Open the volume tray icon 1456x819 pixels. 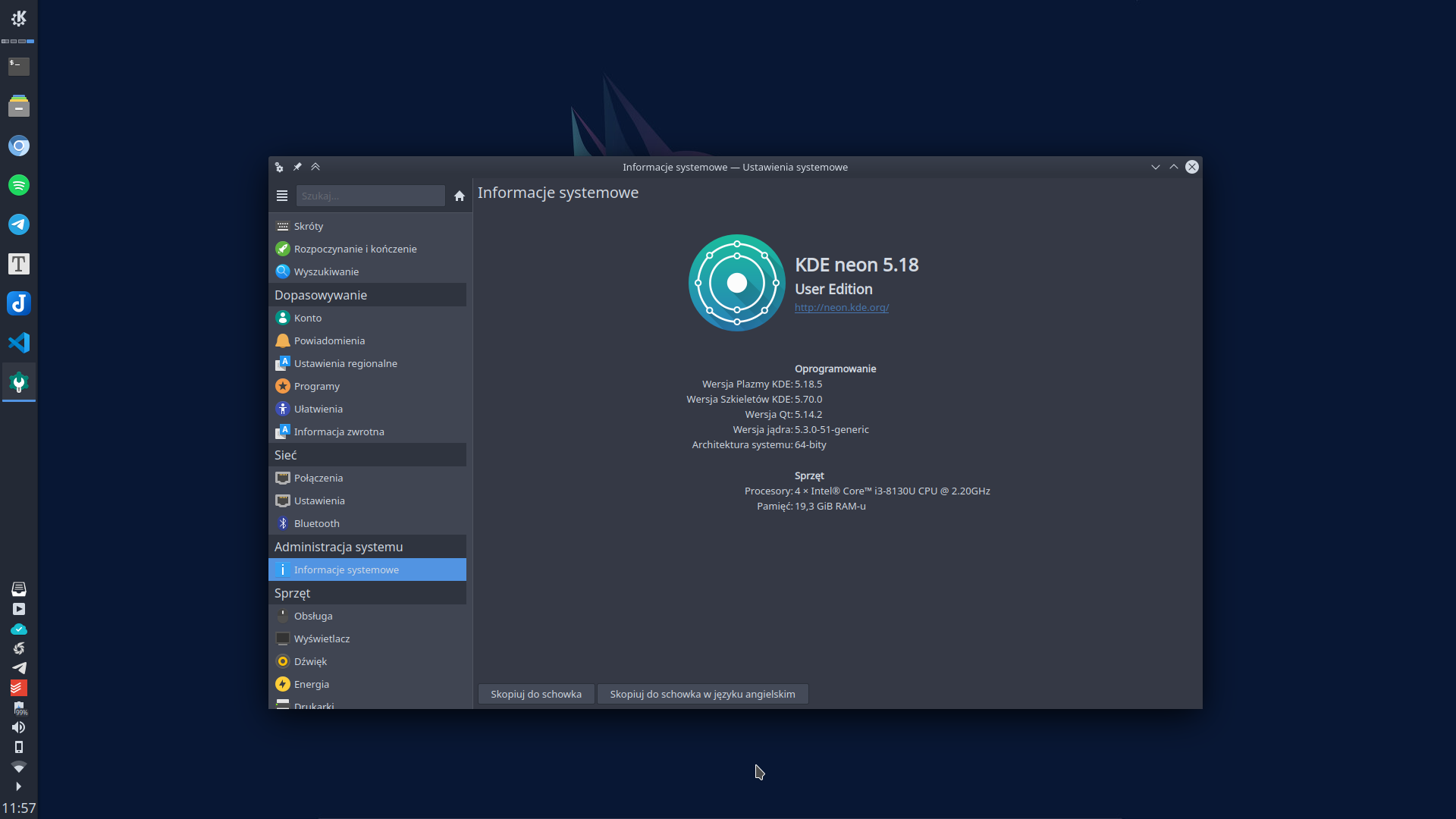[x=18, y=727]
